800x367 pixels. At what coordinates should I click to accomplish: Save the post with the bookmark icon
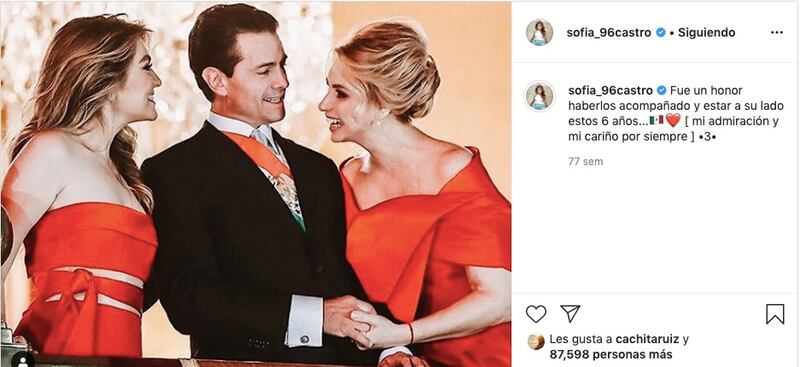775,314
